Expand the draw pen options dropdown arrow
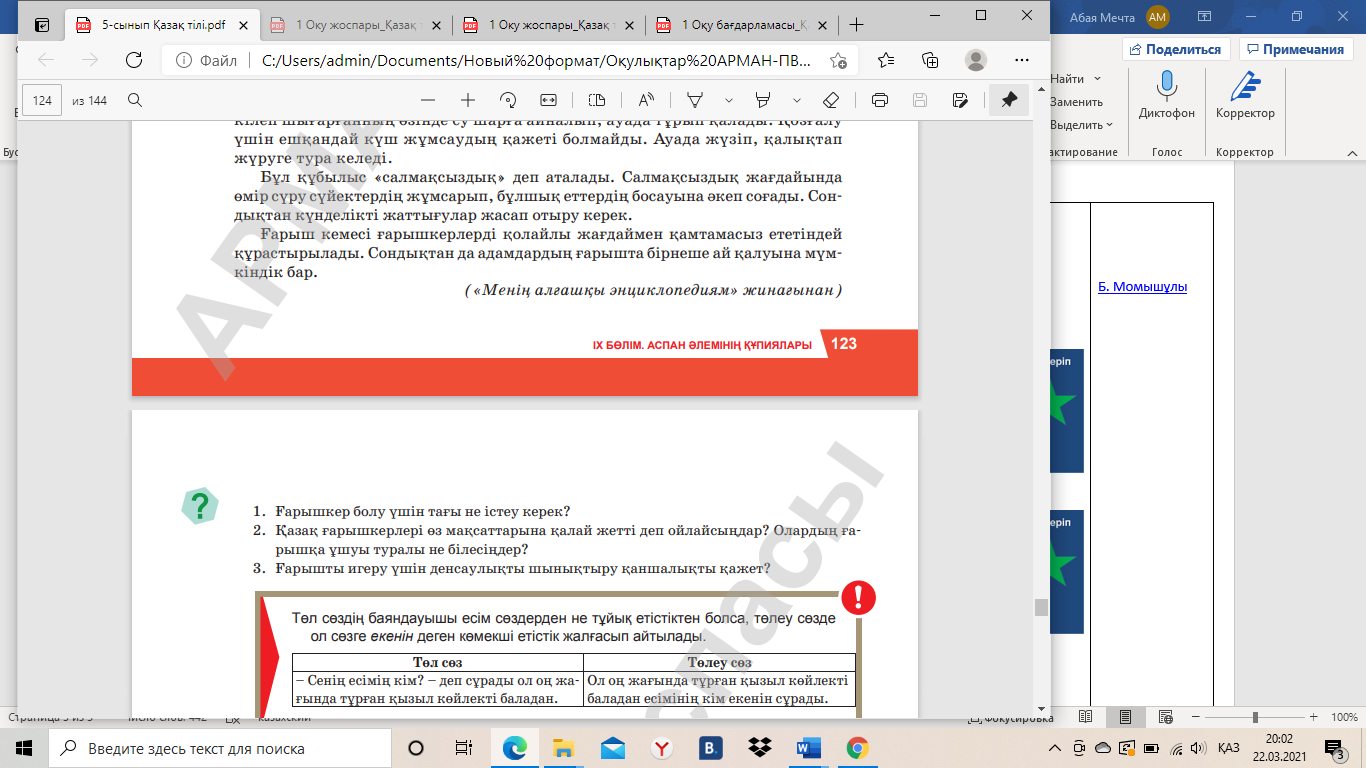 pos(729,100)
